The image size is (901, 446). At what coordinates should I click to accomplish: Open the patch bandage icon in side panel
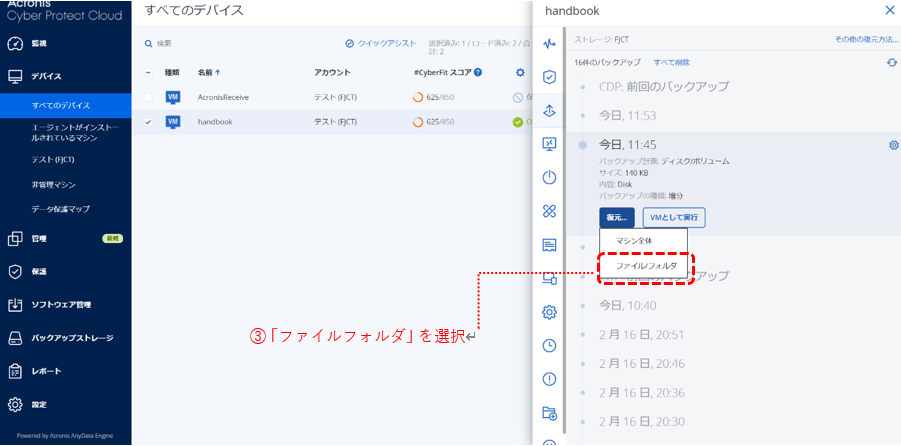click(x=549, y=211)
